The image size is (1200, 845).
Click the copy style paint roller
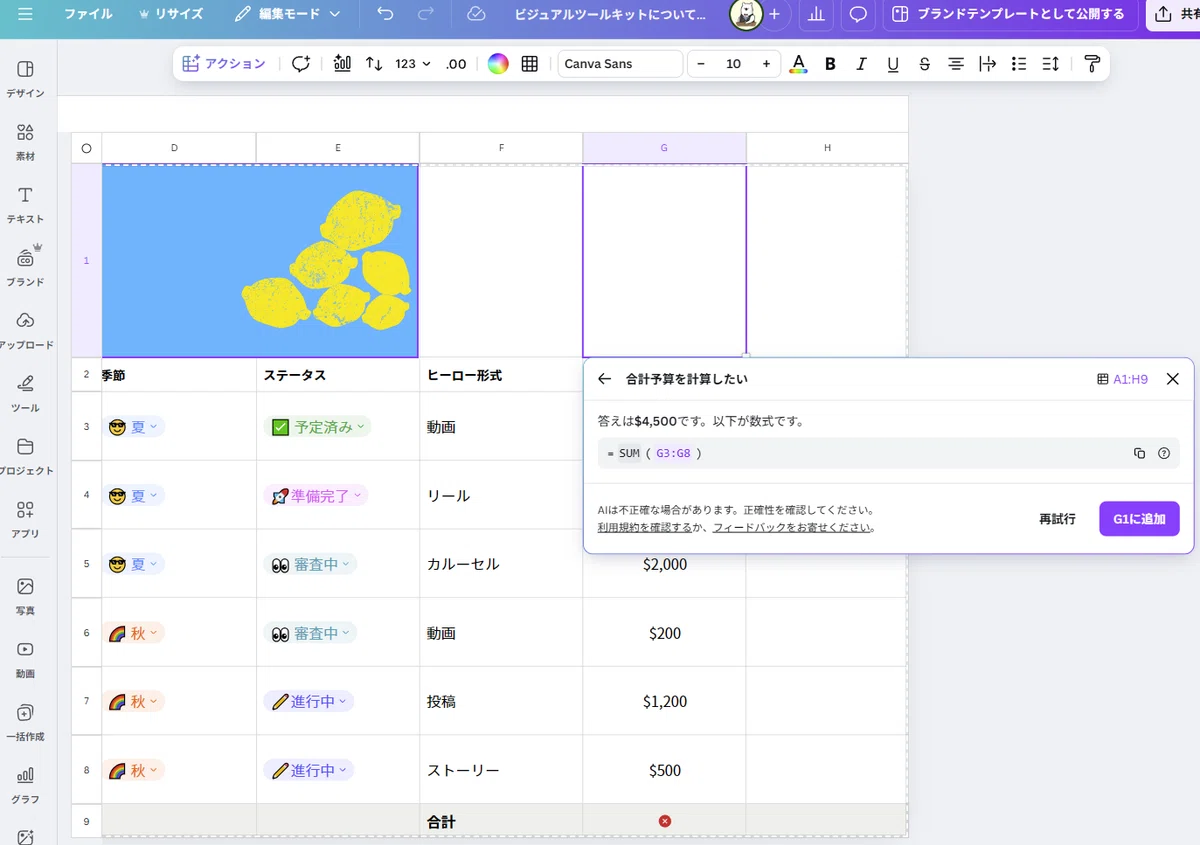pos(1092,63)
